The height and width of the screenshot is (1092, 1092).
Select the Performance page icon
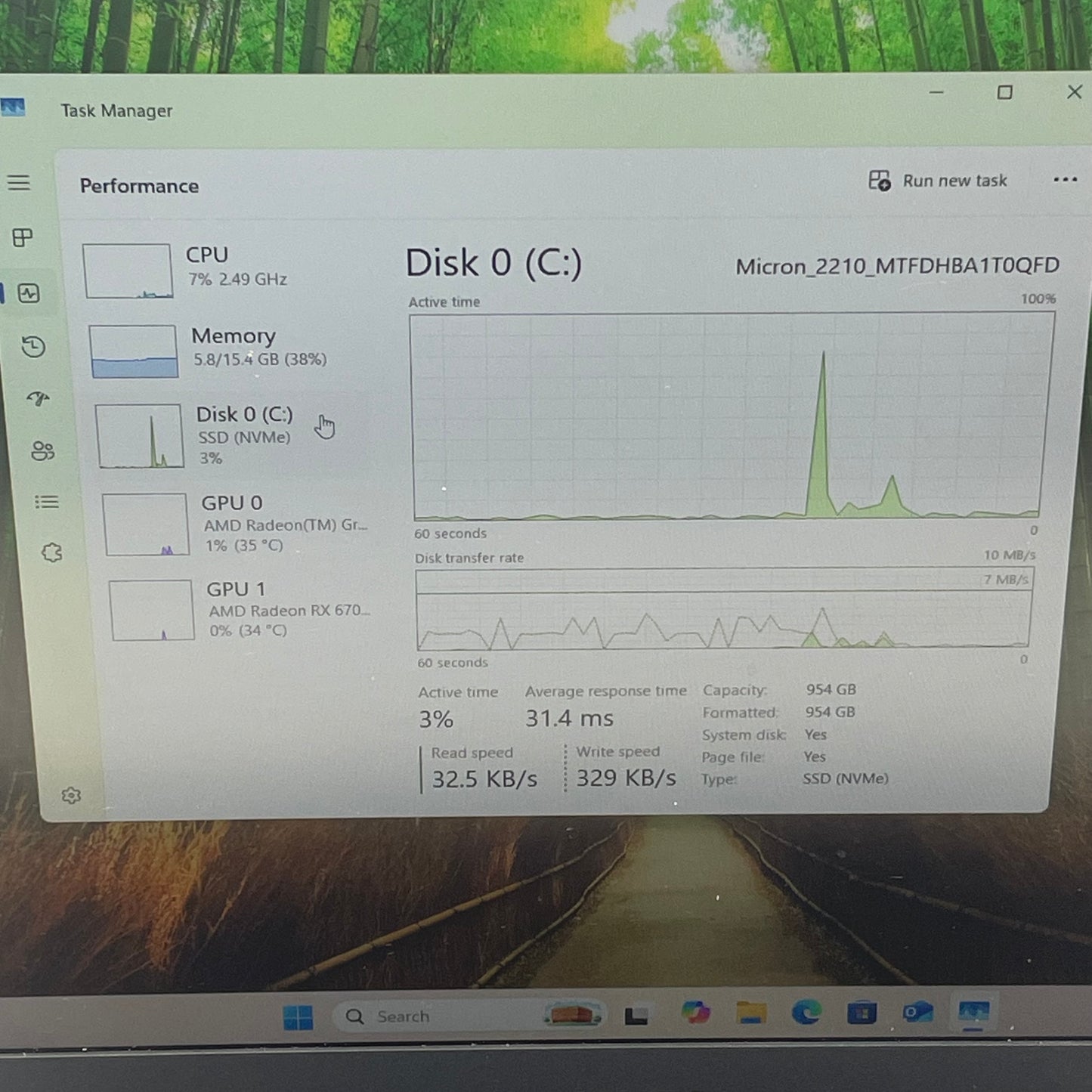click(29, 293)
